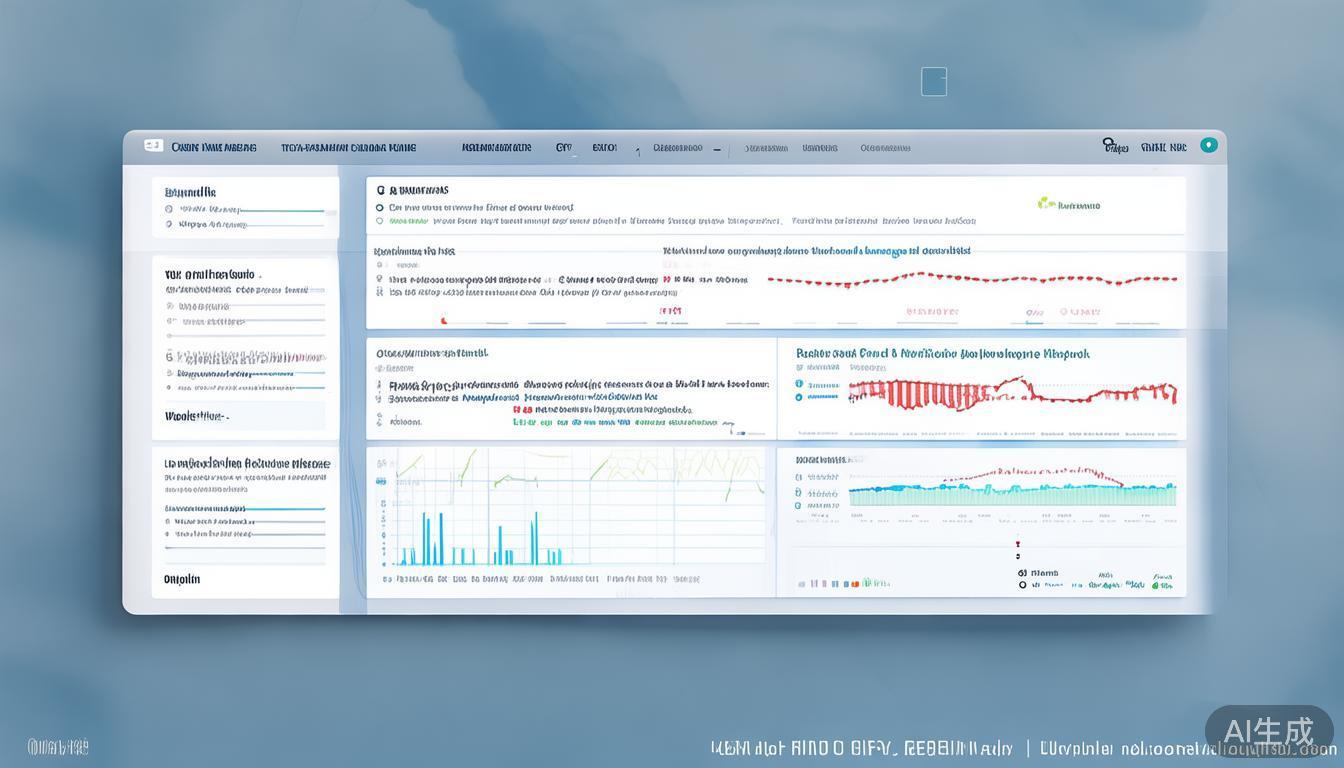
Task: Open the first header navigation tab
Action: click(x=213, y=147)
